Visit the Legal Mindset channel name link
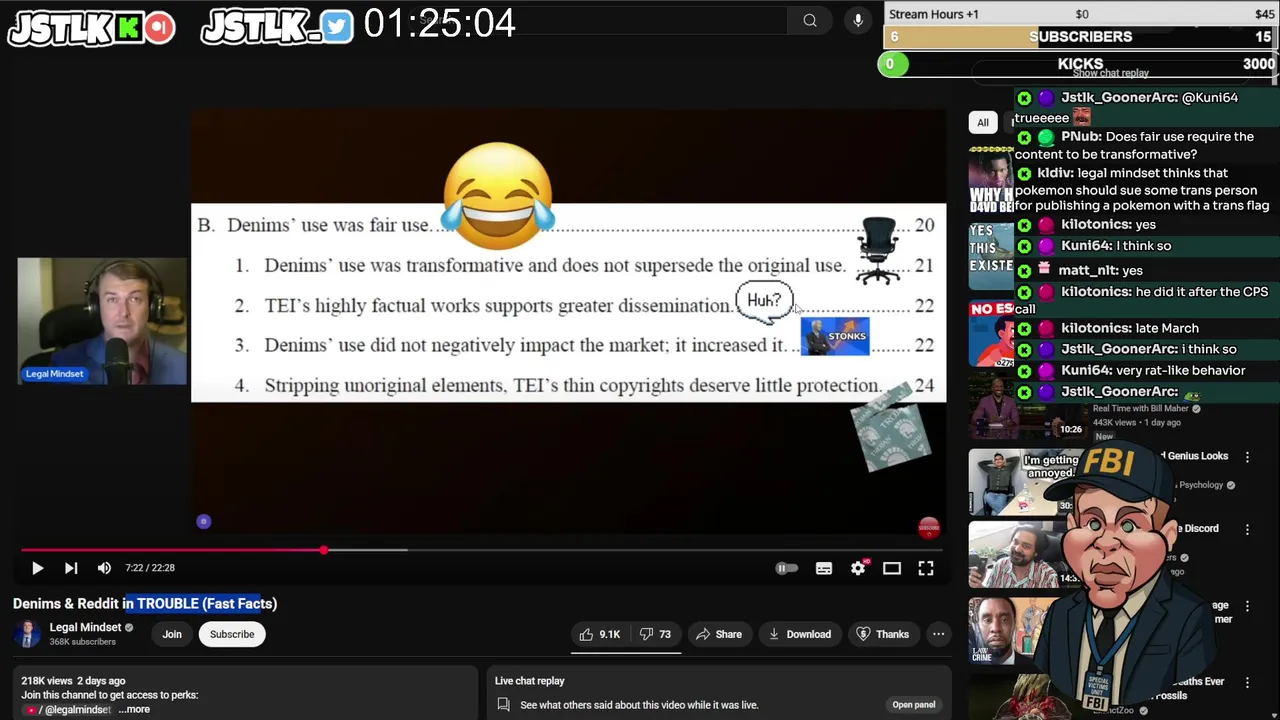The width and height of the screenshot is (1280, 720). coord(85,627)
